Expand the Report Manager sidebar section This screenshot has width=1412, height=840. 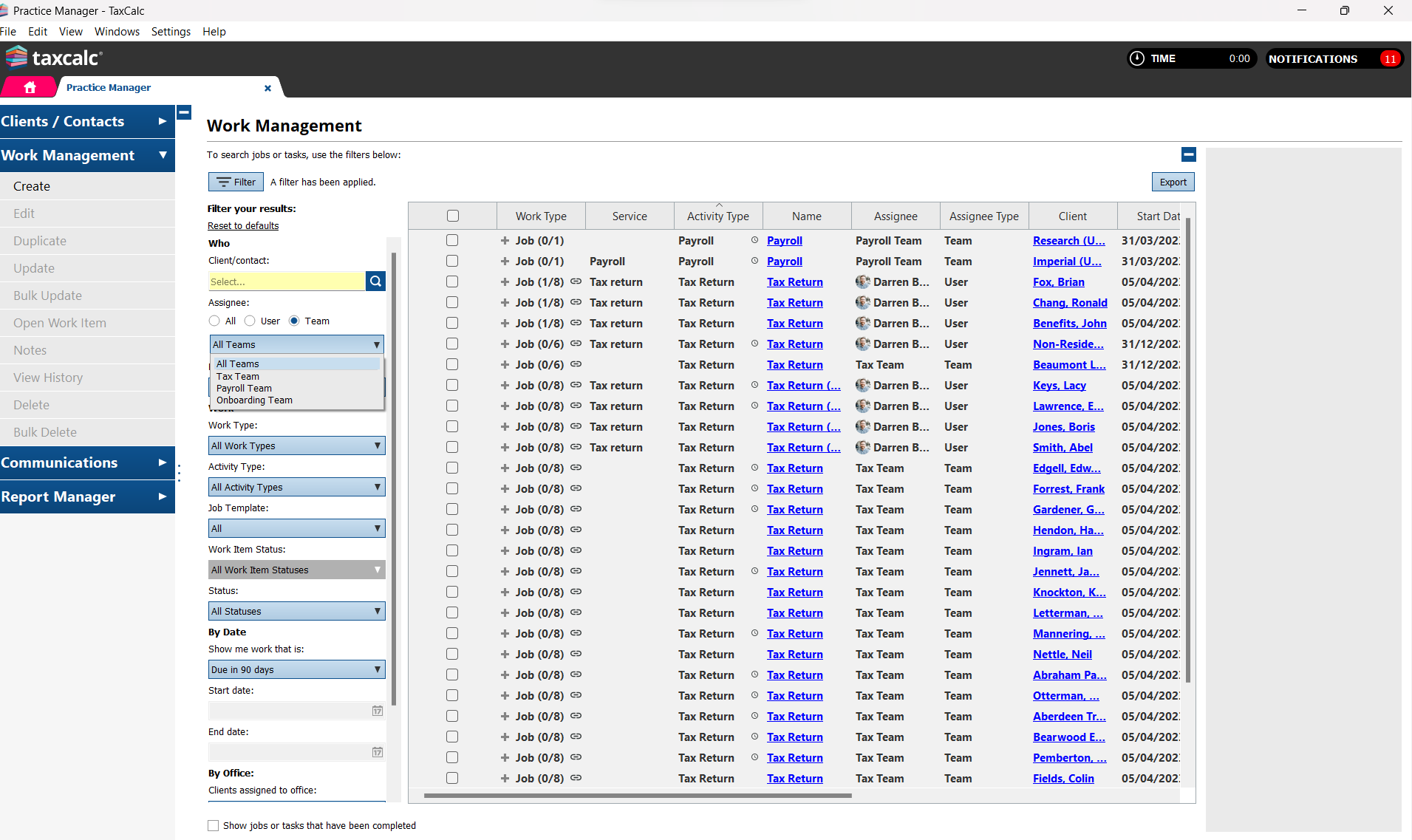(59, 496)
